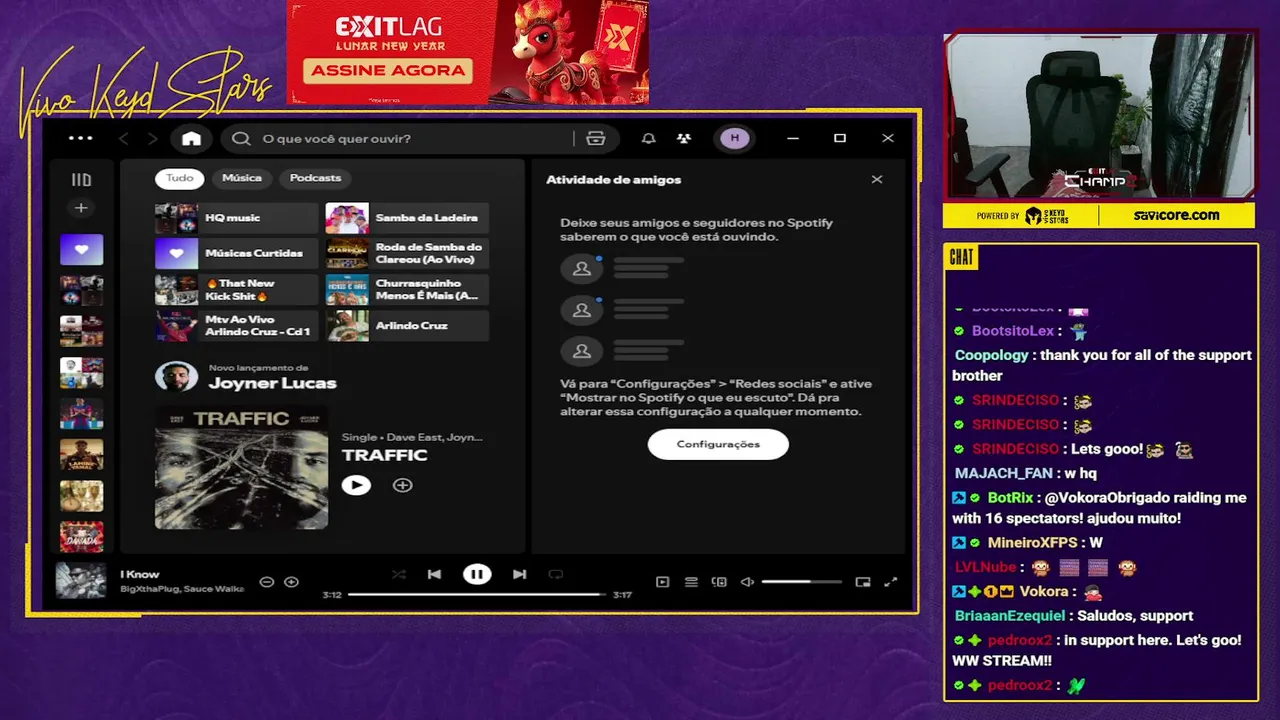Click username "BootsitoLex" in chat
This screenshot has height=720, width=1280.
(x=1013, y=331)
